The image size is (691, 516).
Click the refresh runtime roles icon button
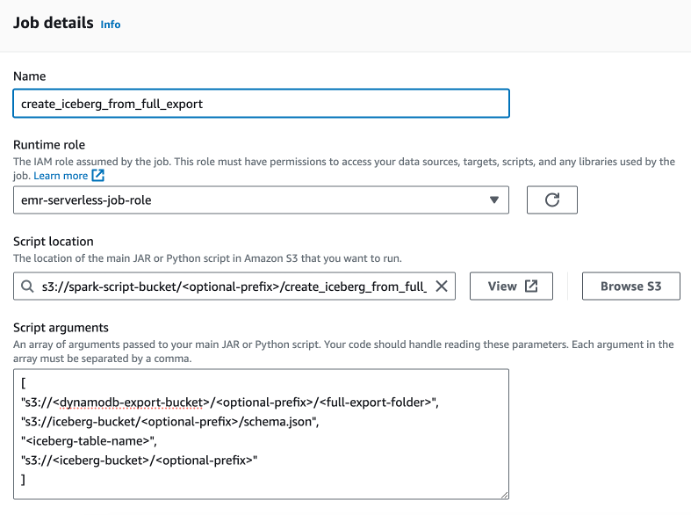(x=552, y=200)
